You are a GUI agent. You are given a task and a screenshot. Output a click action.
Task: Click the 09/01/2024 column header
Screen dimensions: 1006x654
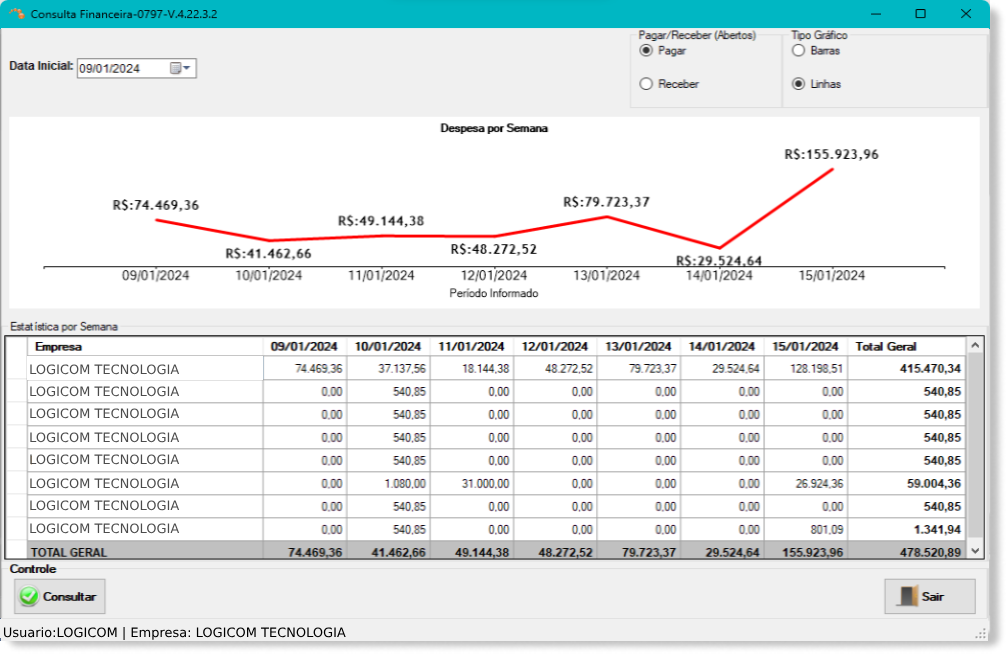click(x=304, y=347)
